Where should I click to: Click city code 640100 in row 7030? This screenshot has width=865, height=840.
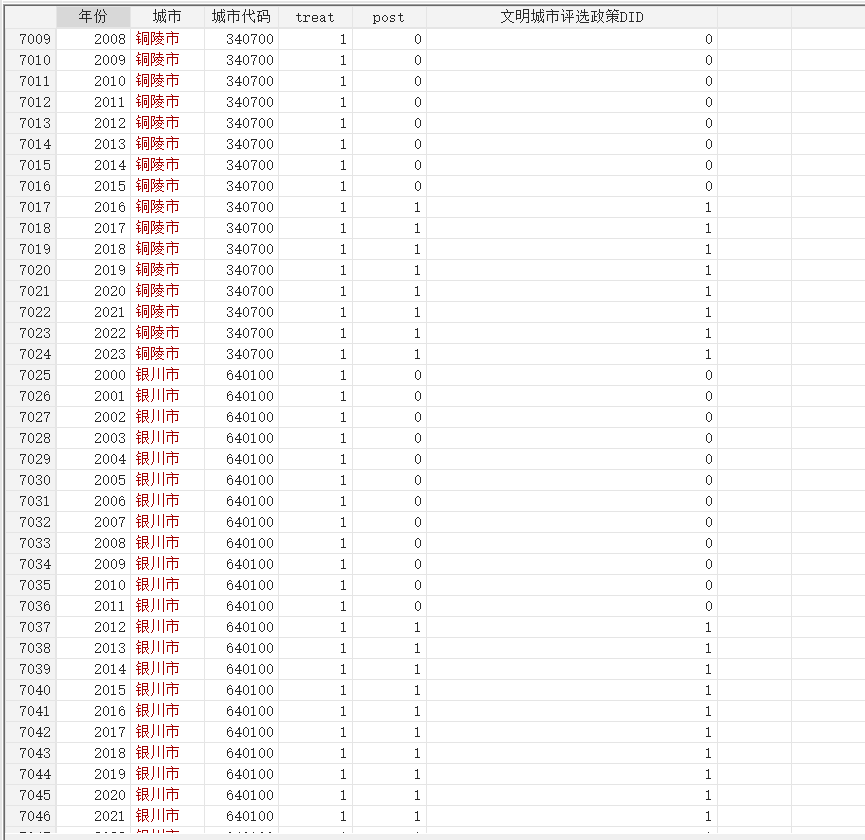point(241,480)
